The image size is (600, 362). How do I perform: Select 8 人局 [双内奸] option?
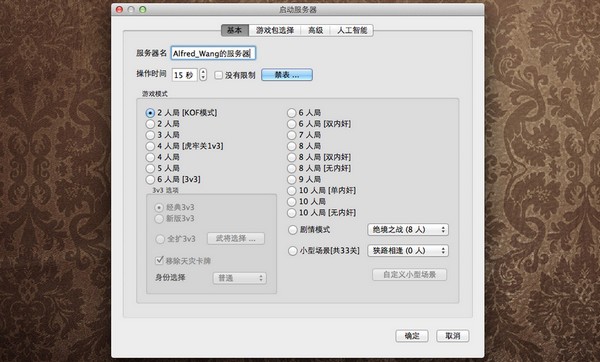click(292, 157)
